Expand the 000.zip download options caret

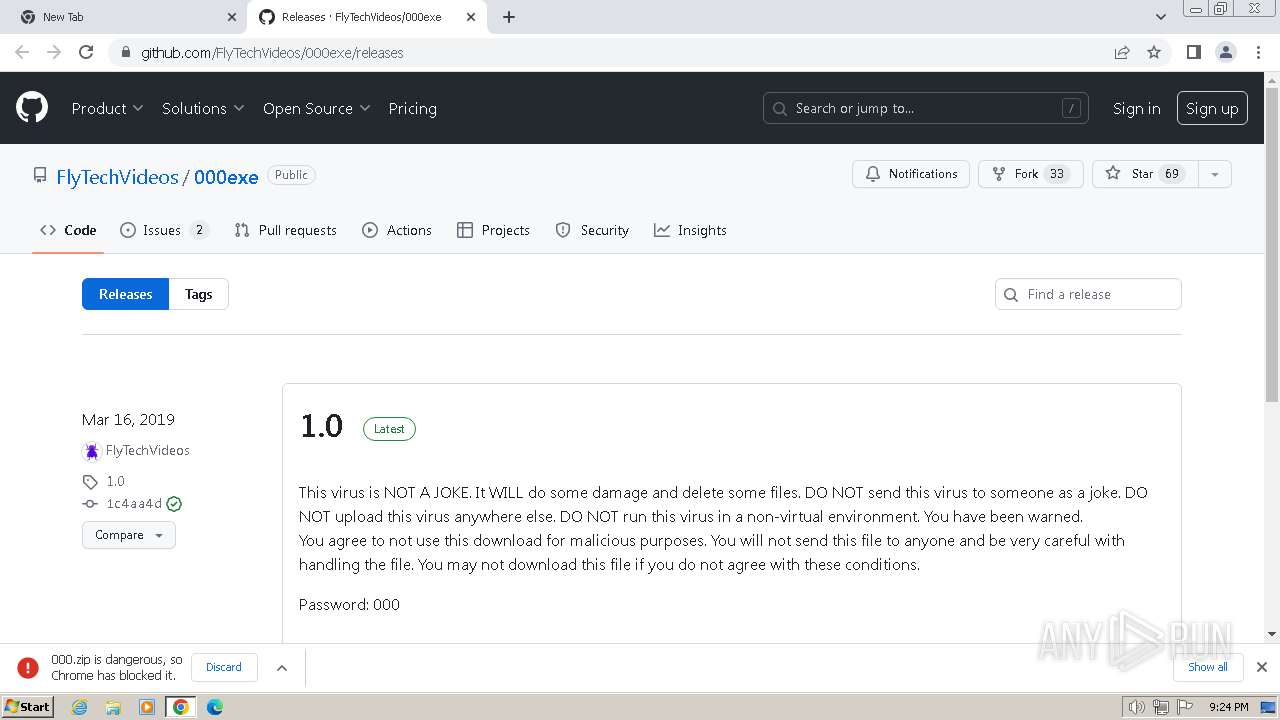[282, 667]
